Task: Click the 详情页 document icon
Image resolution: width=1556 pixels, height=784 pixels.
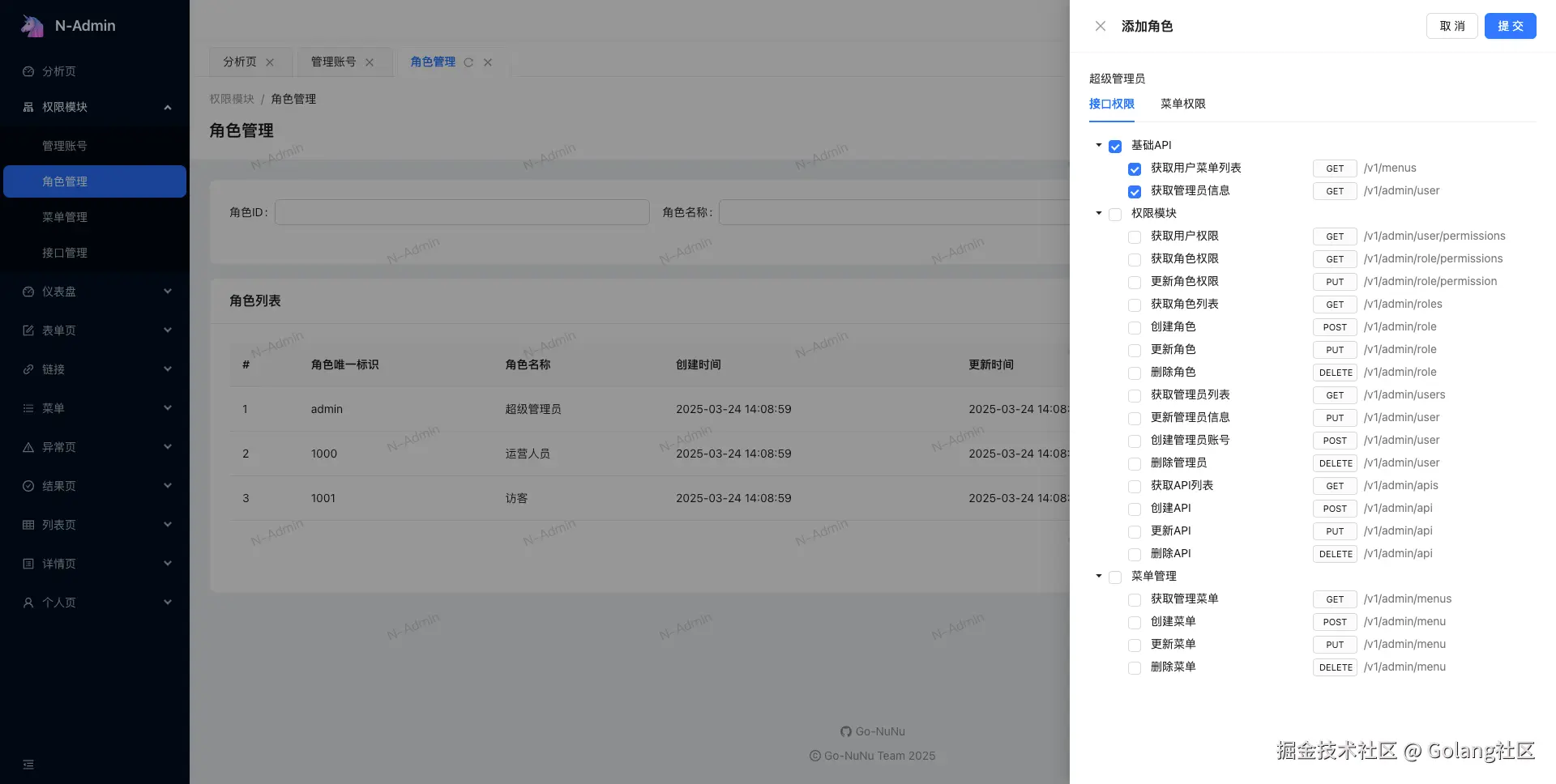Action: pos(28,564)
